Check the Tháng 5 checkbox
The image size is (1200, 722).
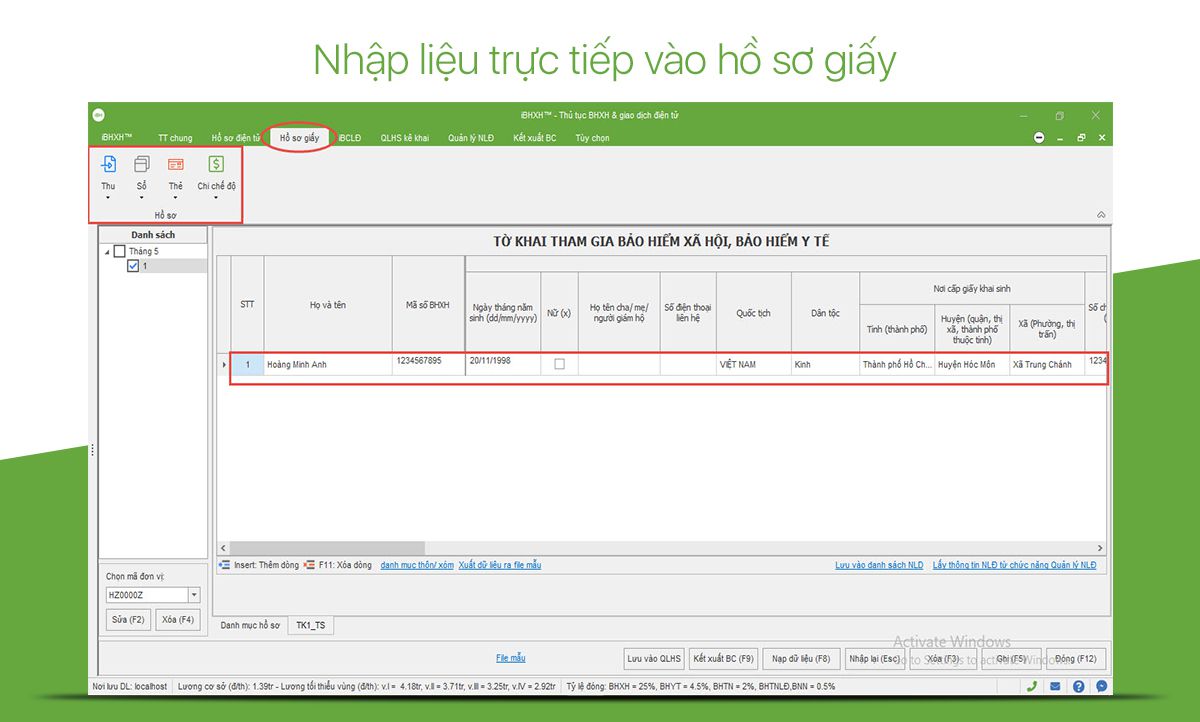[121, 251]
